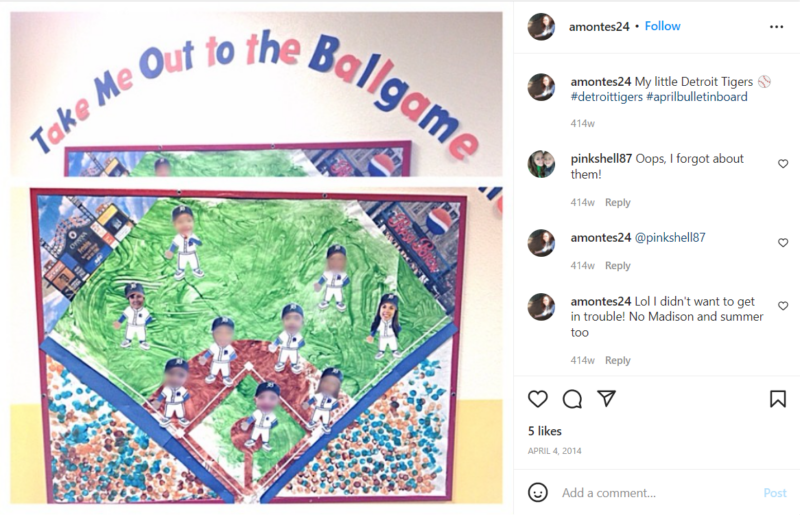This screenshot has width=800, height=515.
Task: Reply to the 'No Madison and summer' comment
Action: coord(617,360)
